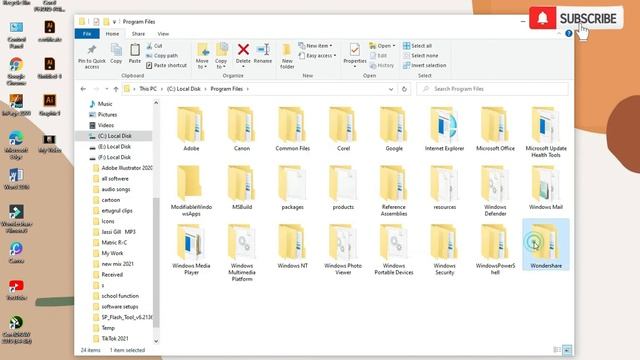Click the Refresh address bar button
The height and width of the screenshot is (360, 640).
point(404,89)
